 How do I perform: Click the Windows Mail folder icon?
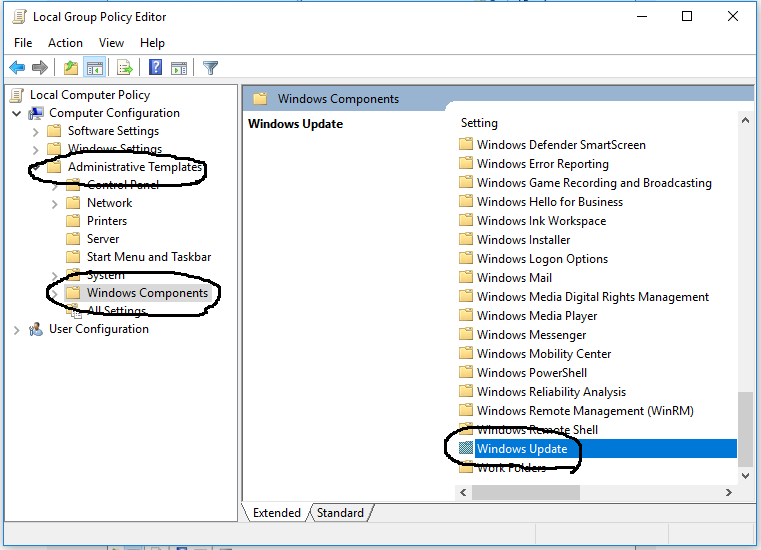(466, 277)
